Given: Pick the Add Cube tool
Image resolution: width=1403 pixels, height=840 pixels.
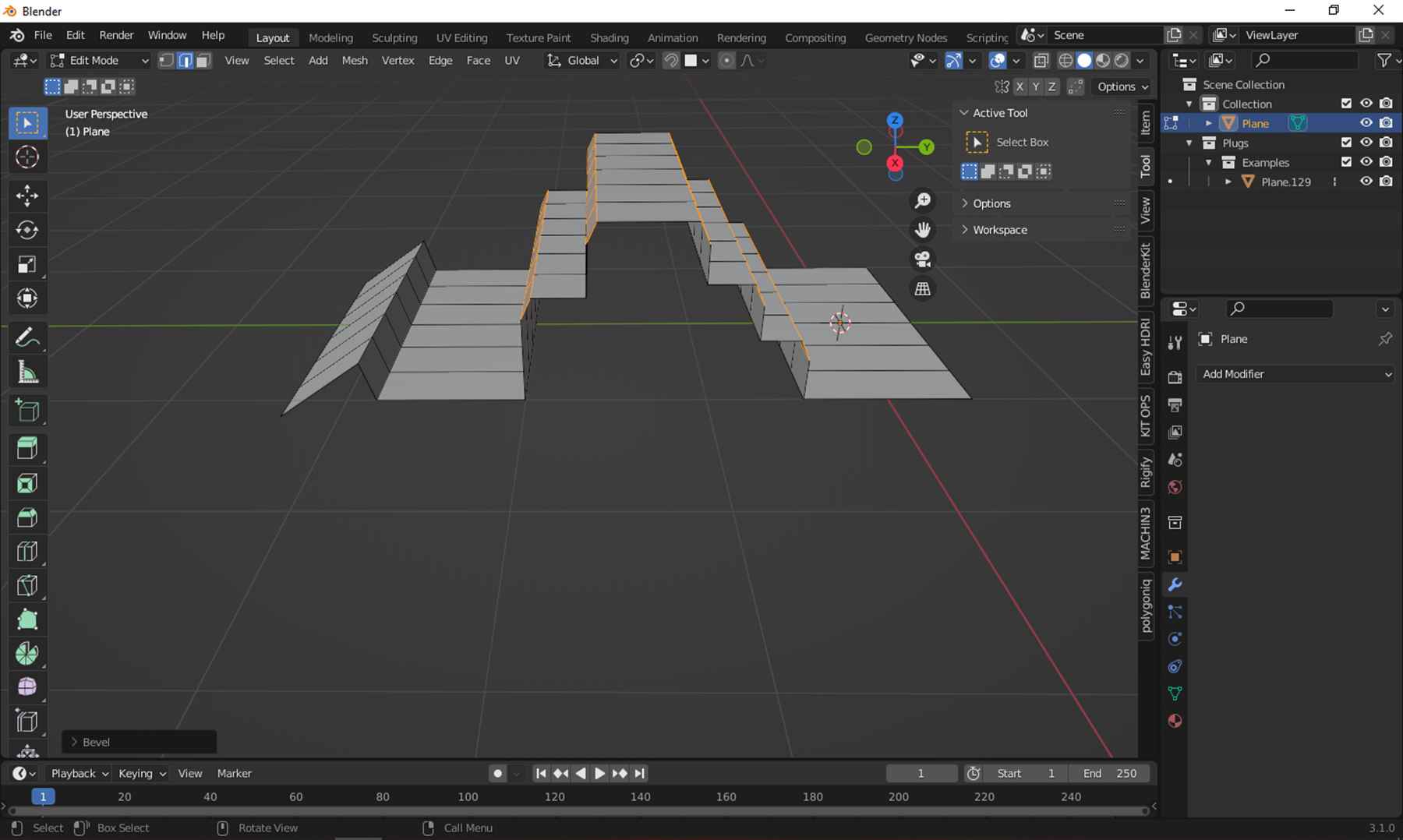Looking at the screenshot, I should tap(27, 410).
